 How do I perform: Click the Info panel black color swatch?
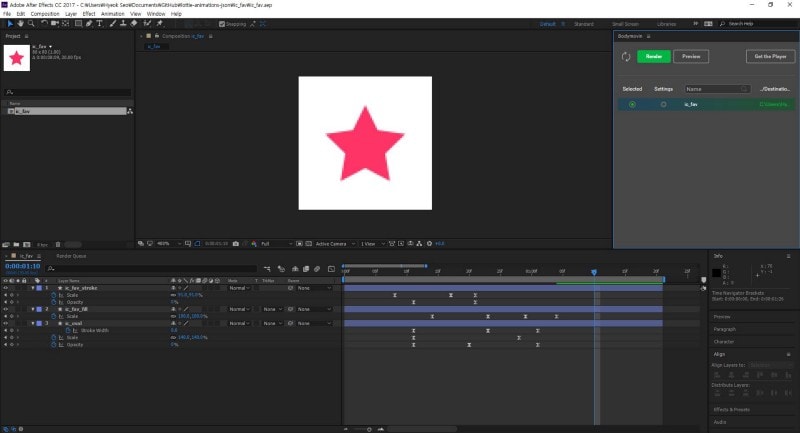(716, 273)
